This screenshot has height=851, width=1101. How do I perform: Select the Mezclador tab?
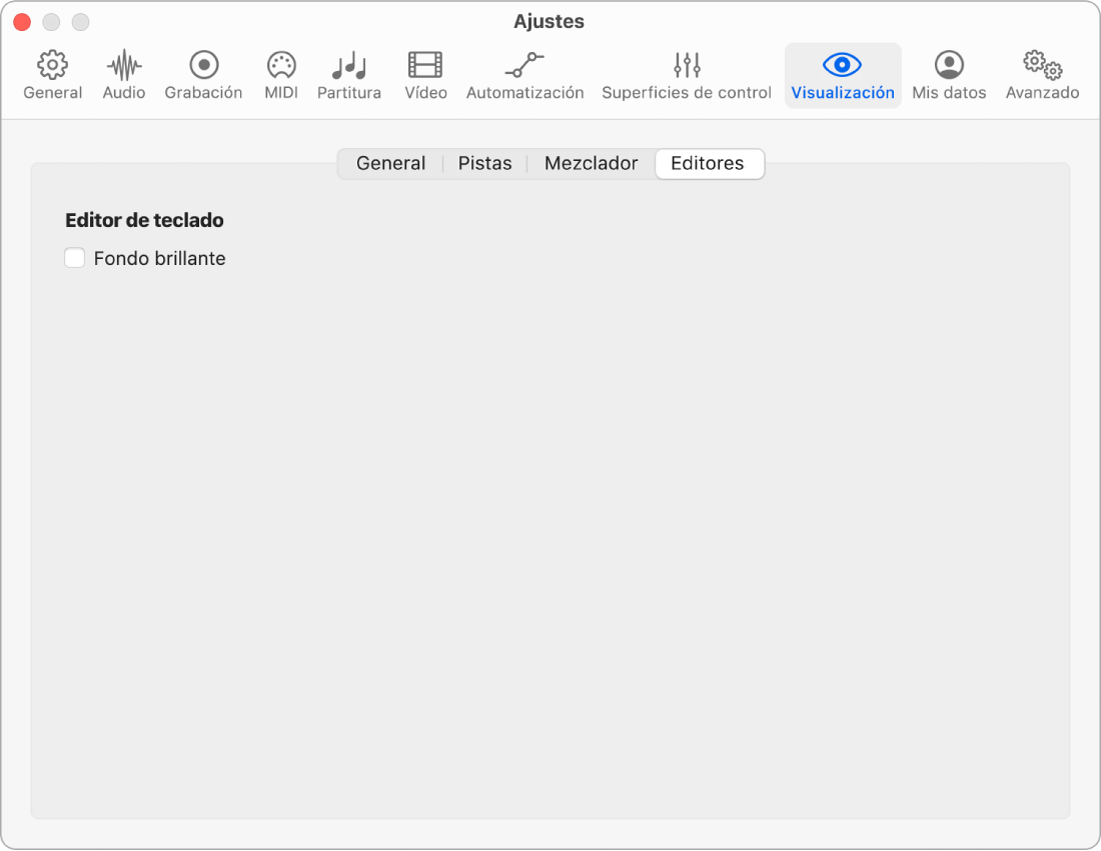tap(591, 163)
